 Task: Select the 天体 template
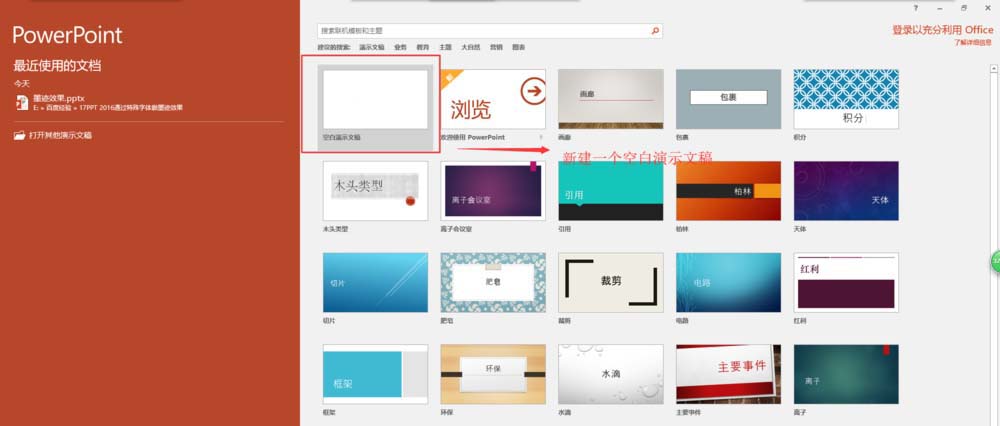click(846, 191)
